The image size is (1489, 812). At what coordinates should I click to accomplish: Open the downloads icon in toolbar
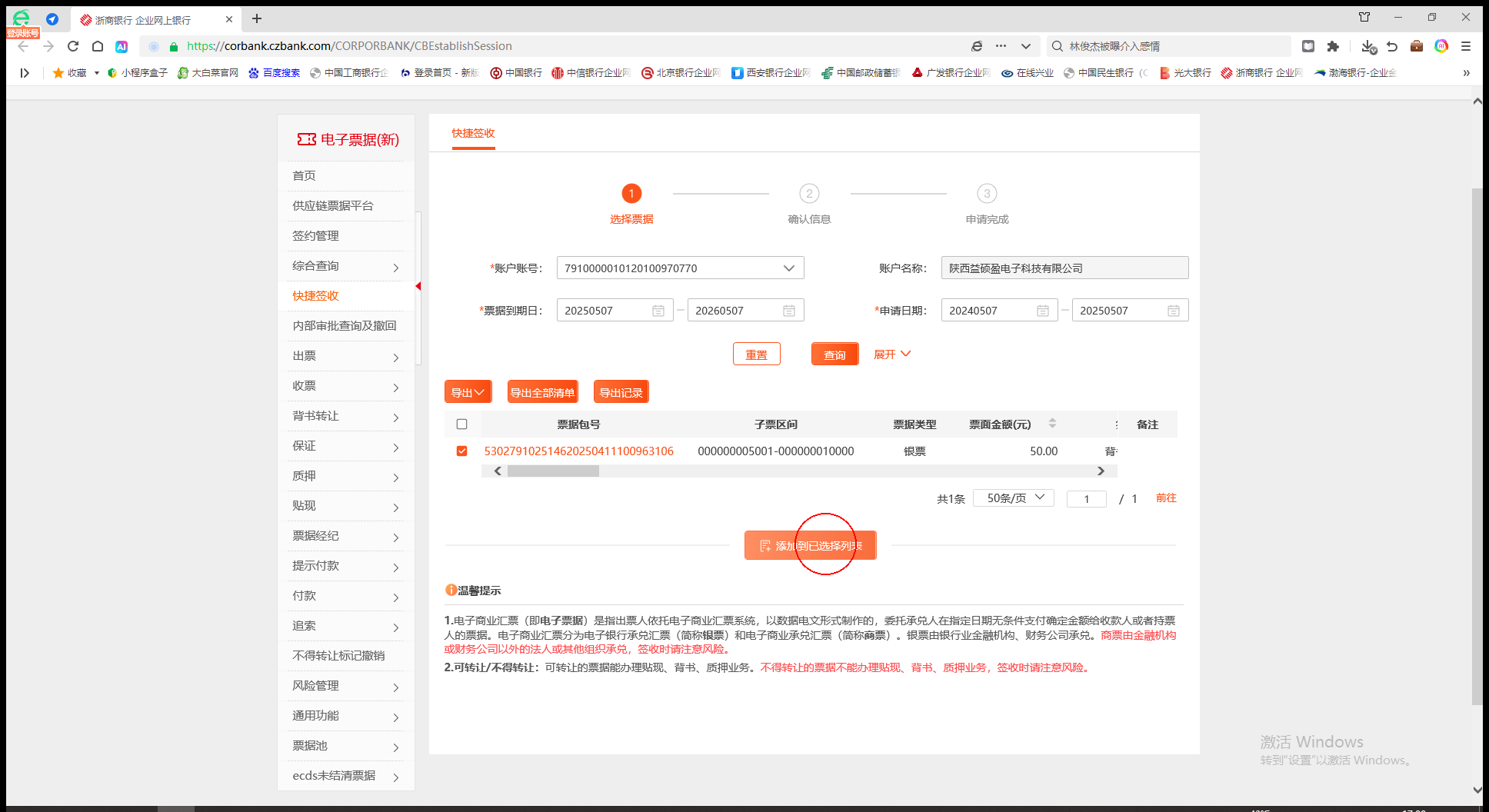click(x=1367, y=46)
